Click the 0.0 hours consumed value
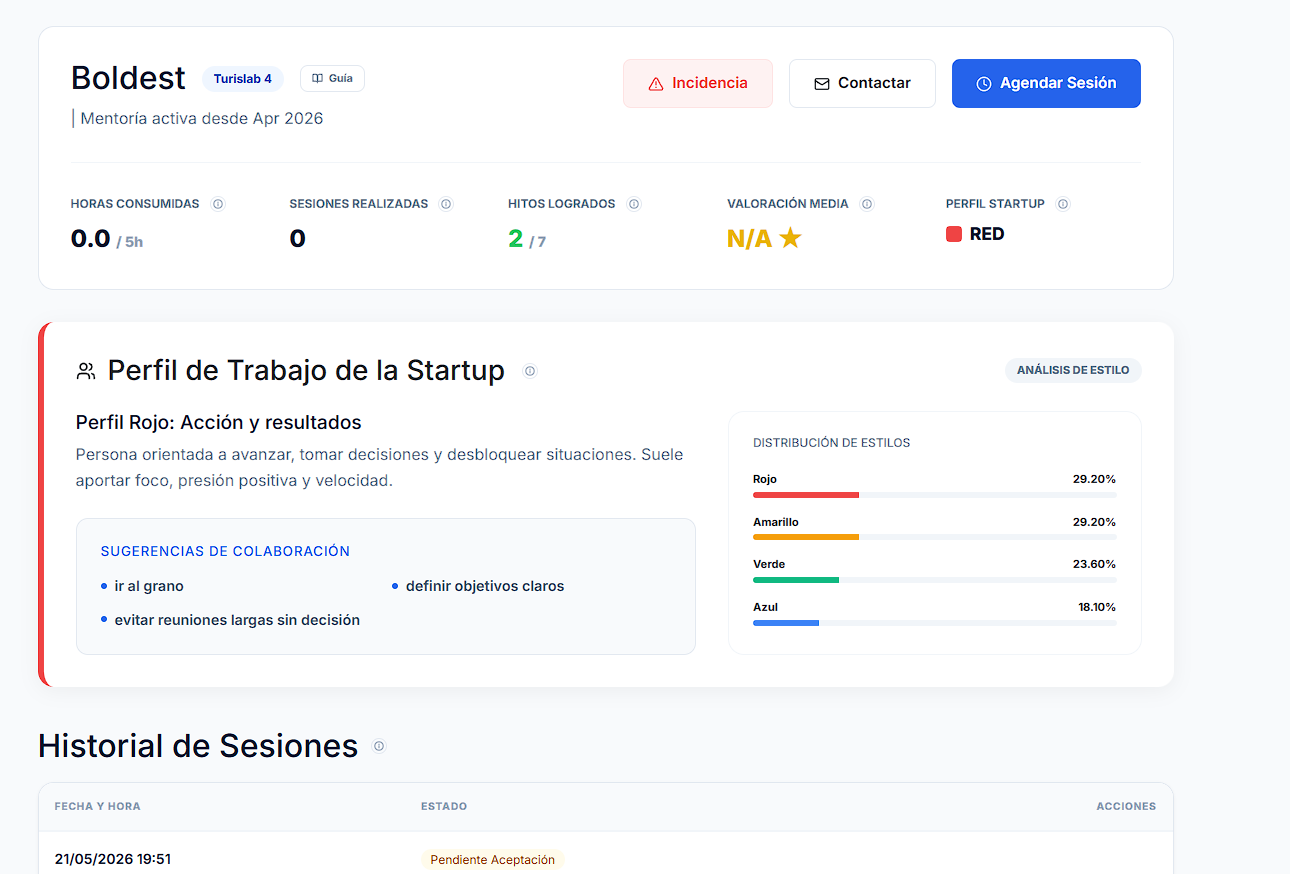 click(90, 238)
